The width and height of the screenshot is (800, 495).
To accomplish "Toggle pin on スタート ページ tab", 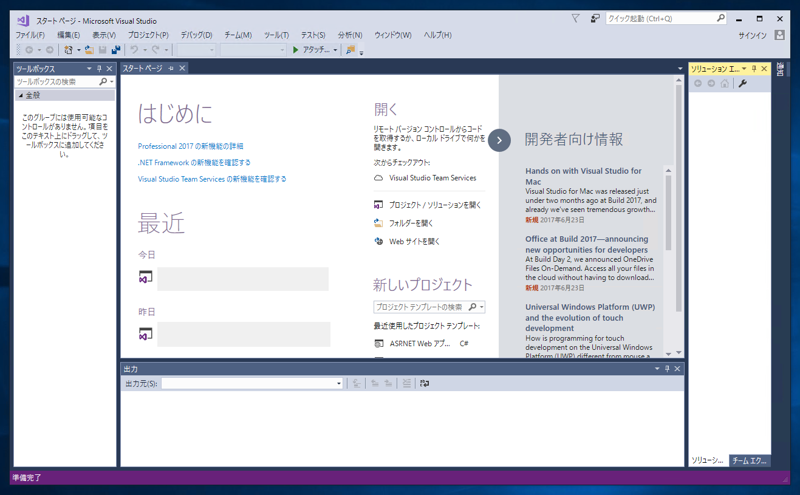I will click(x=171, y=68).
